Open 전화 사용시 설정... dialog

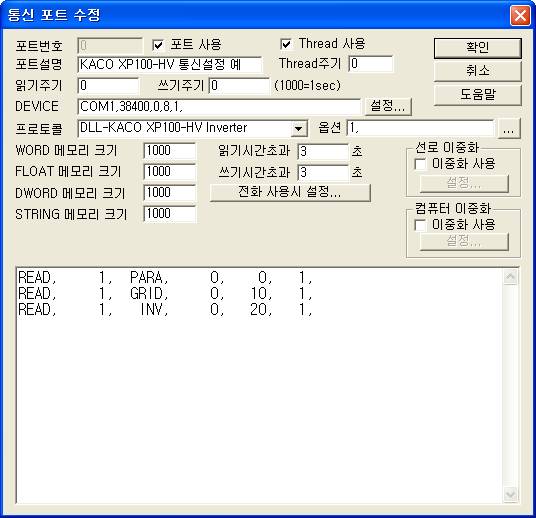(290, 192)
